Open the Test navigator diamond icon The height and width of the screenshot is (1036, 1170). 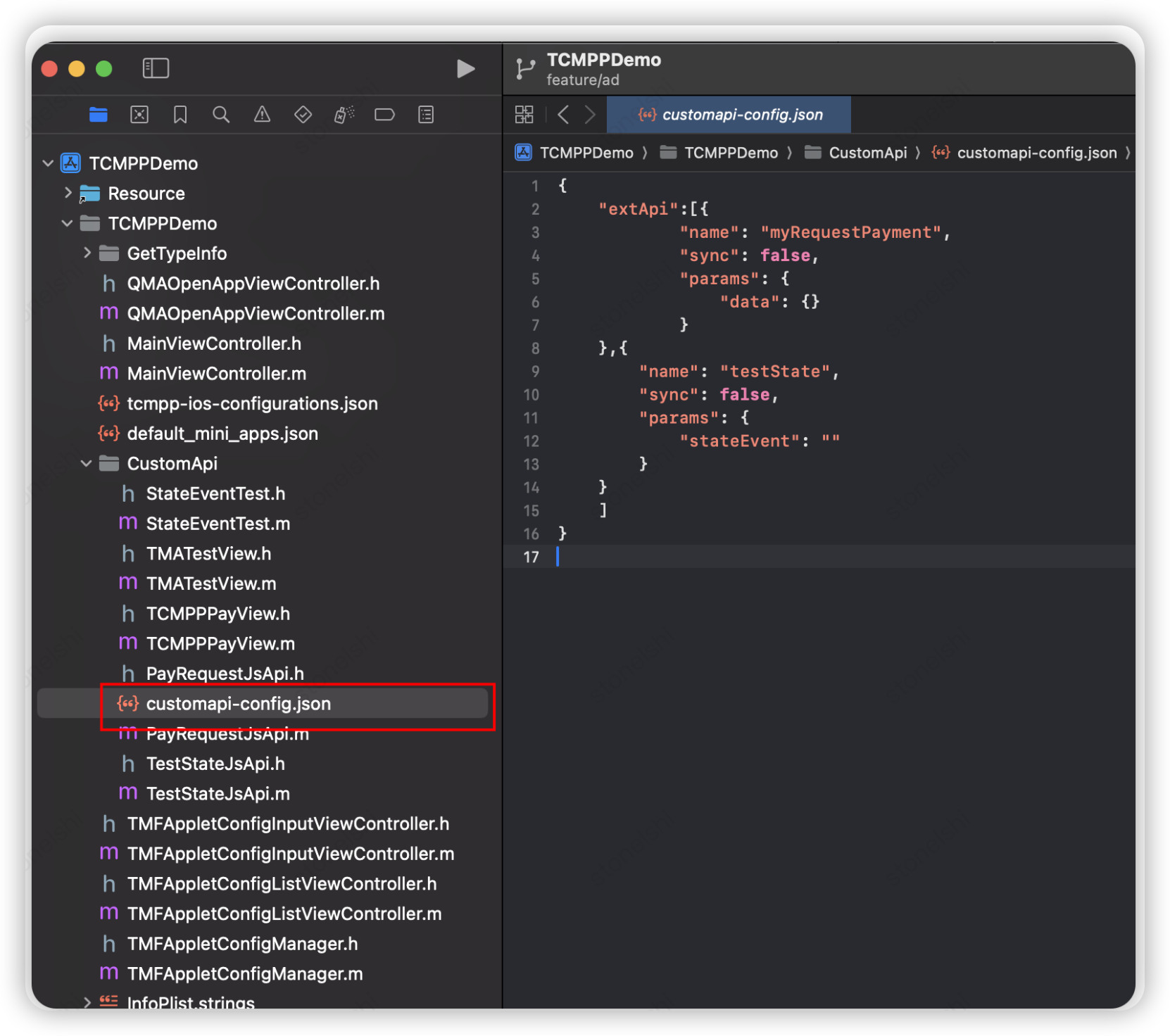pos(303,115)
